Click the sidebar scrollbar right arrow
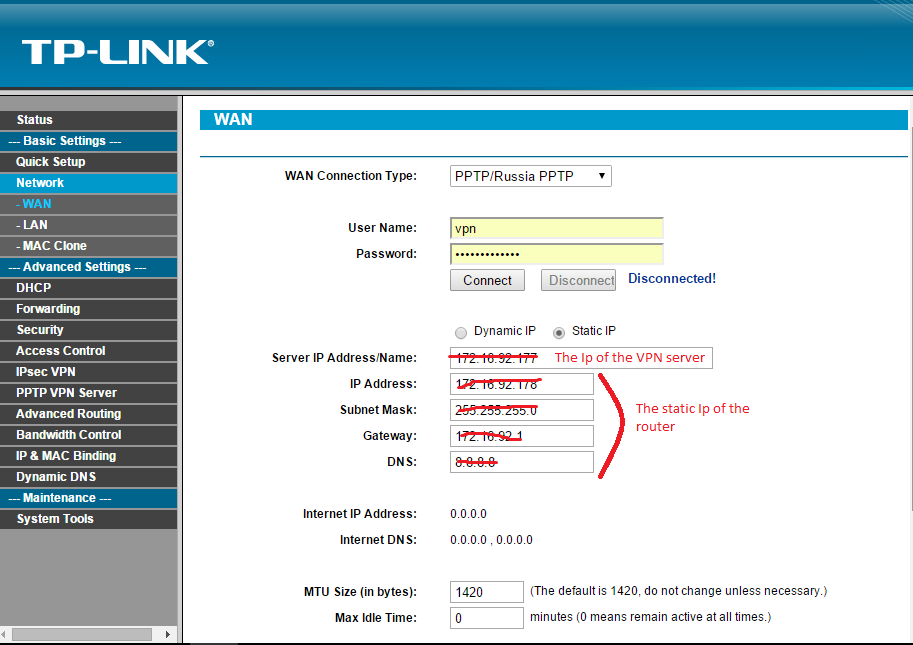The width and height of the screenshot is (913, 645). (x=172, y=634)
